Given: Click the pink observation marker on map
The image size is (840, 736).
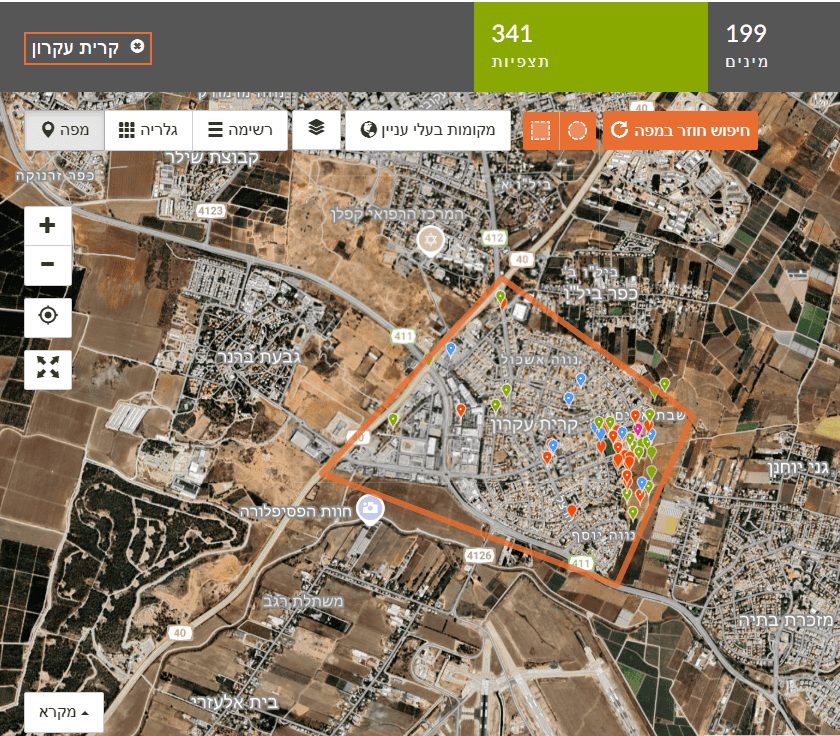Looking at the screenshot, I should coord(638,428).
